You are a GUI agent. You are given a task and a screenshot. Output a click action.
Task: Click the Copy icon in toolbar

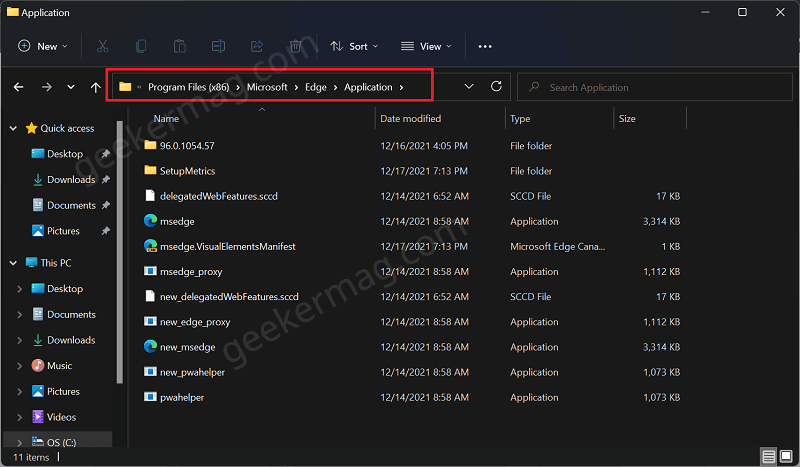141,46
